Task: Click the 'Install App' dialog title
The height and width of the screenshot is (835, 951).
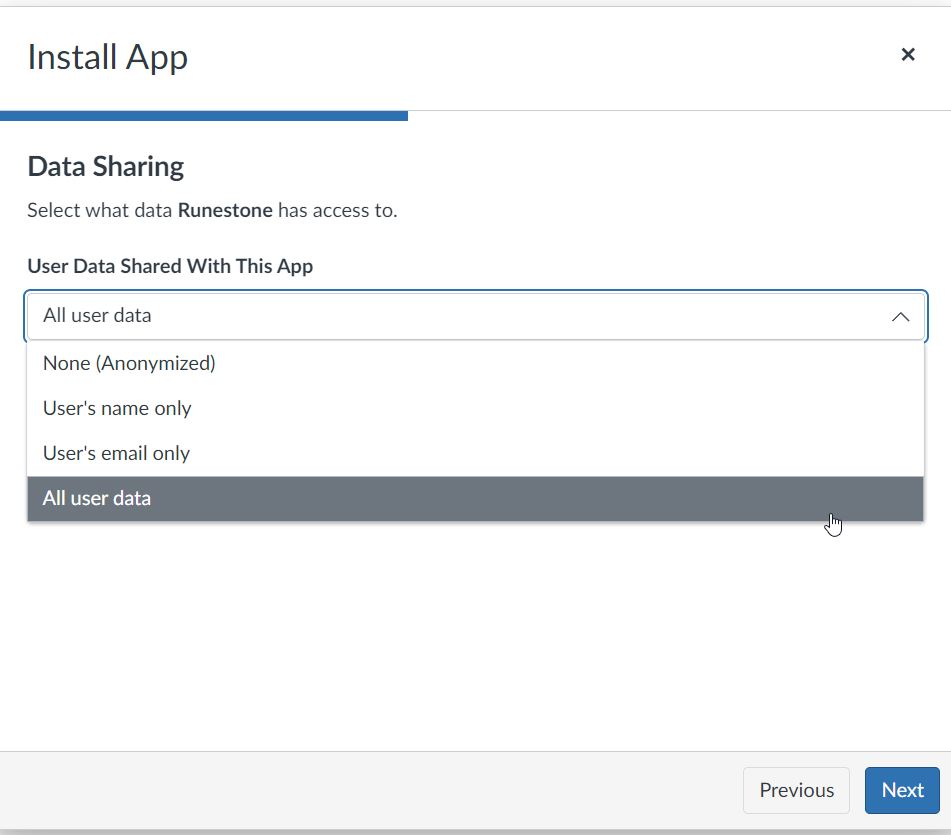Action: pyautogui.click(x=108, y=58)
